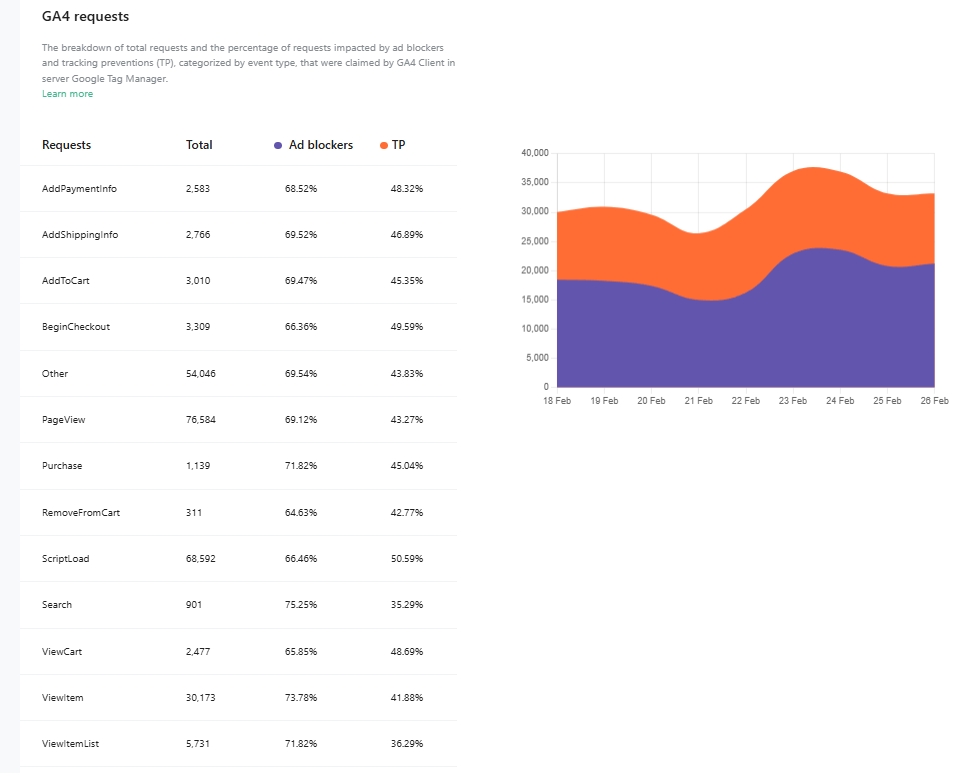The image size is (969, 773).
Task: Click the ViewItemList request name
Action: tap(70, 744)
